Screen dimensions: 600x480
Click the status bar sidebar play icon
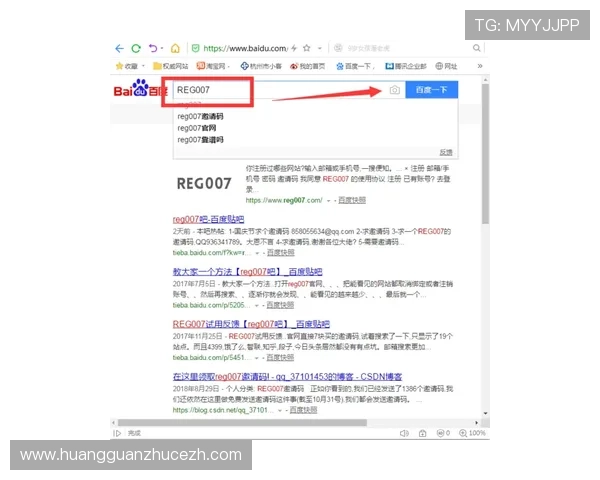pos(117,433)
